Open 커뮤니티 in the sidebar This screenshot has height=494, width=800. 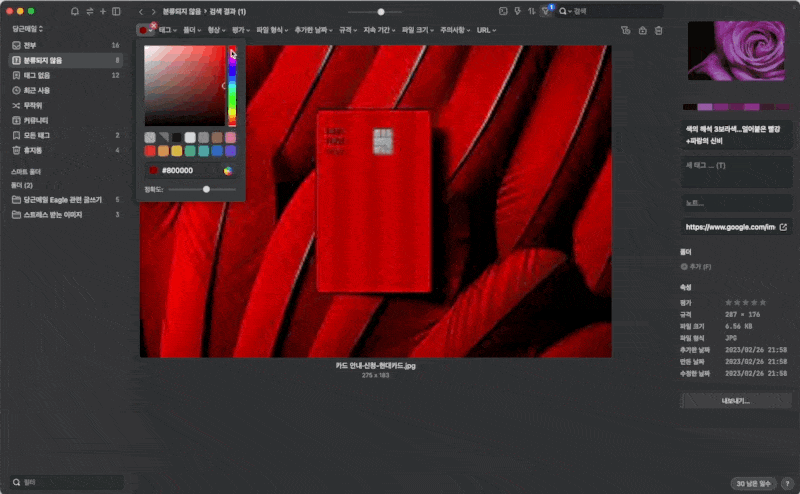[x=66, y=120]
